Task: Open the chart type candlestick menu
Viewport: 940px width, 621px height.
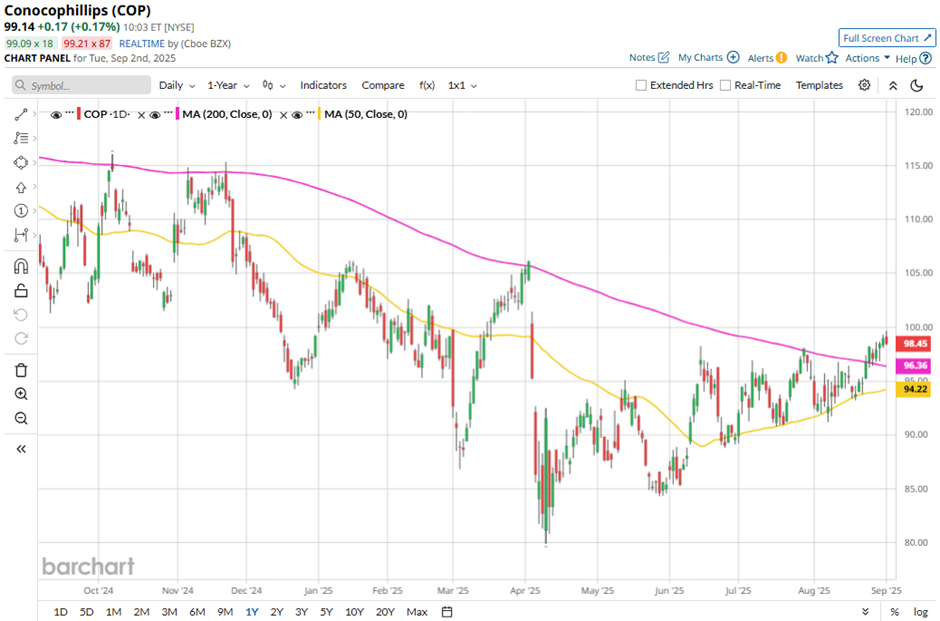Action: pyautogui.click(x=273, y=85)
